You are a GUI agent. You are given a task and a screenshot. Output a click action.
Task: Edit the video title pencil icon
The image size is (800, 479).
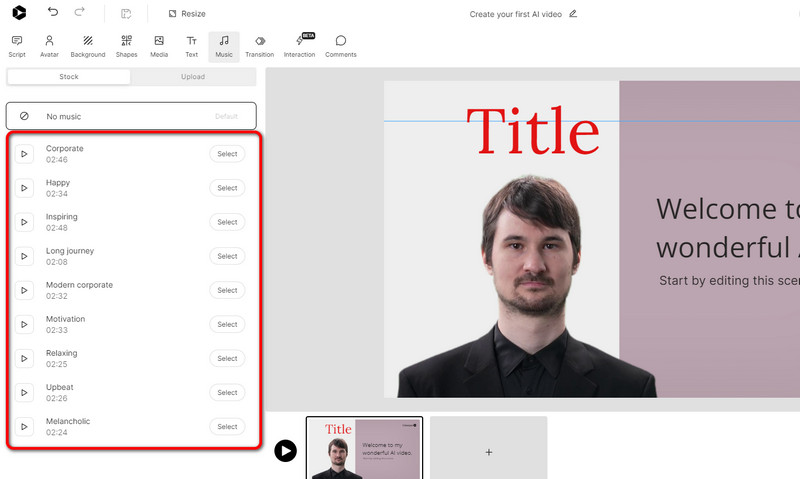click(573, 14)
